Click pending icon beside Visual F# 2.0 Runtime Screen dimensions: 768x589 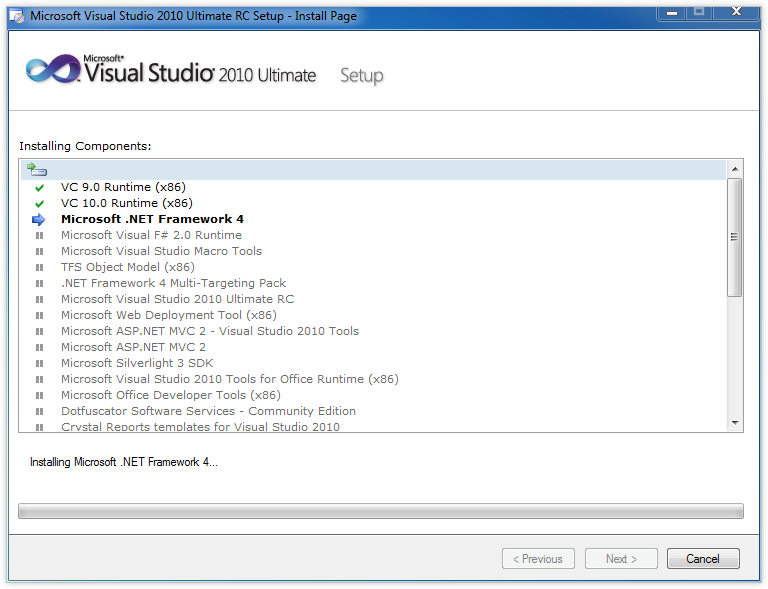click(x=39, y=236)
